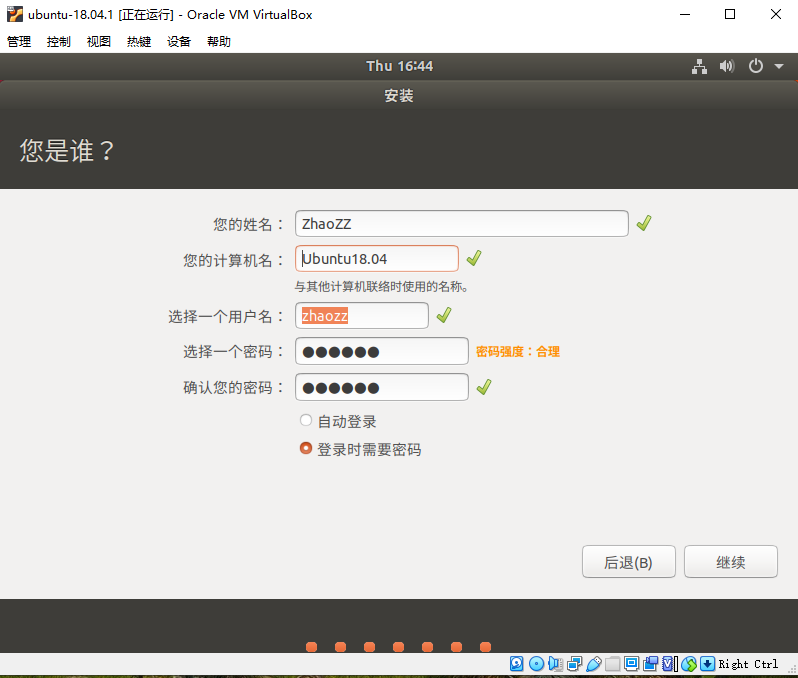Click the shared folders status icon
This screenshot has height=678, width=798.
pos(613,664)
